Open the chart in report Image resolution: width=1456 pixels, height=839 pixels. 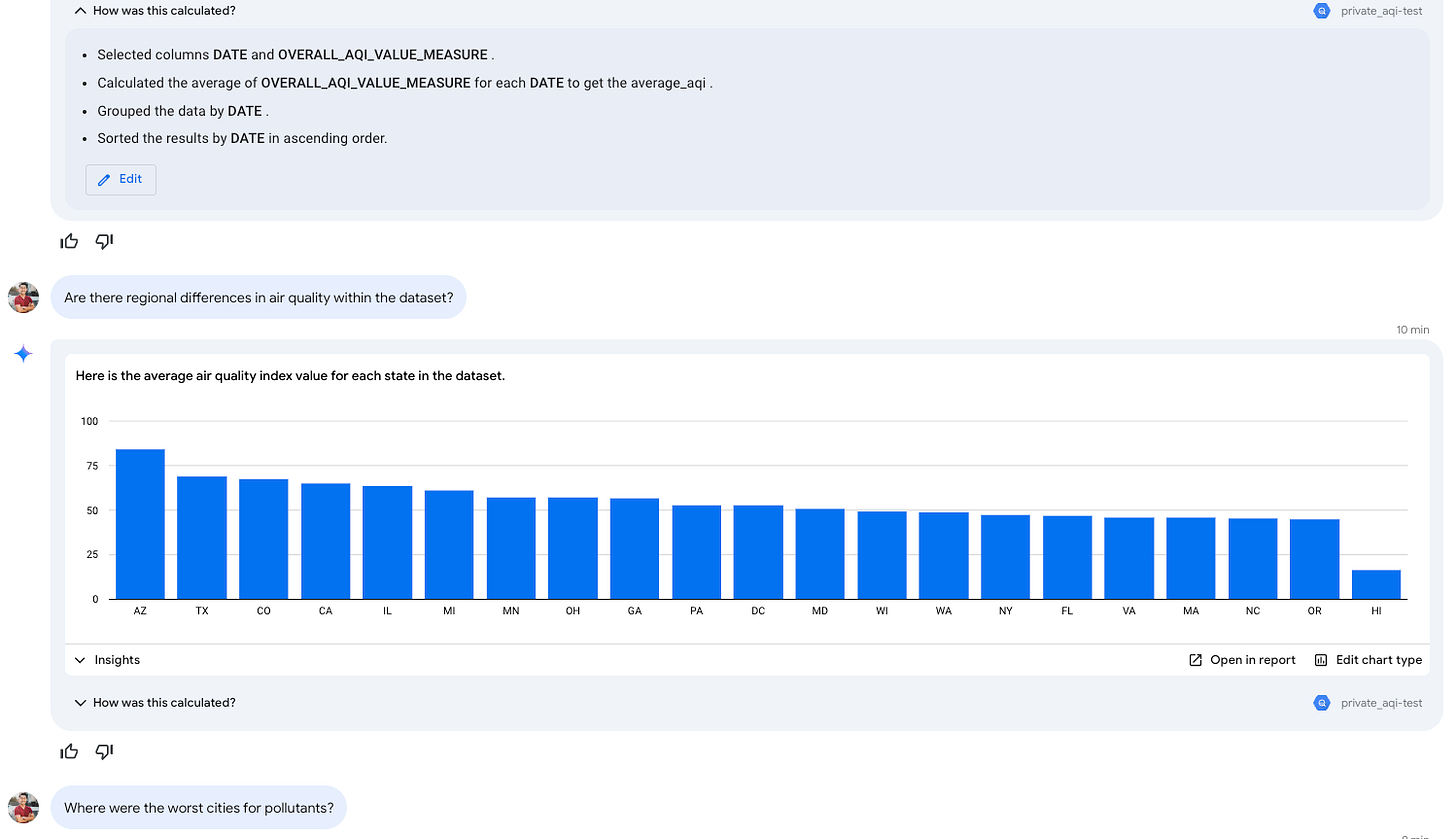point(1242,660)
